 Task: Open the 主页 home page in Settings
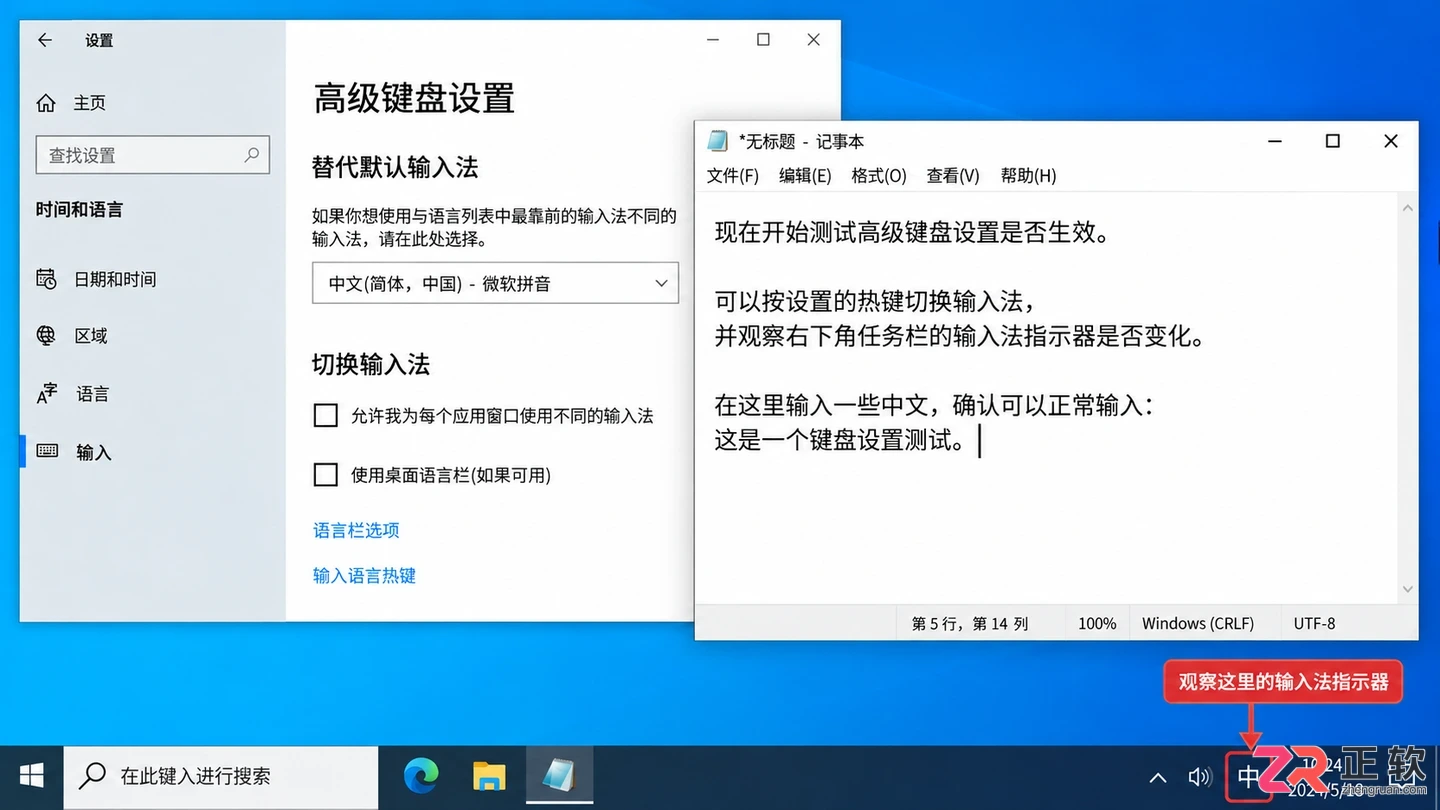click(x=70, y=103)
